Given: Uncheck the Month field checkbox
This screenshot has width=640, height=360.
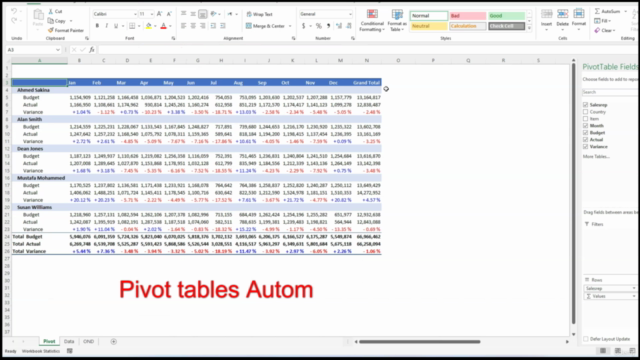Looking at the screenshot, I should tap(585, 126).
